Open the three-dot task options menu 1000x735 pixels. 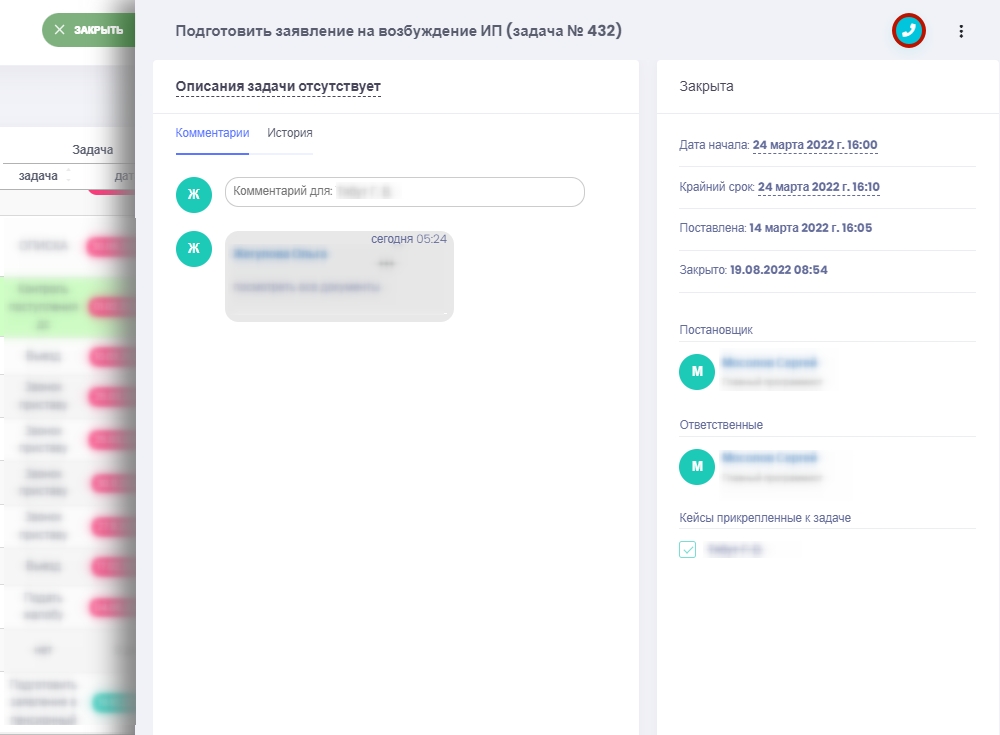click(x=961, y=31)
